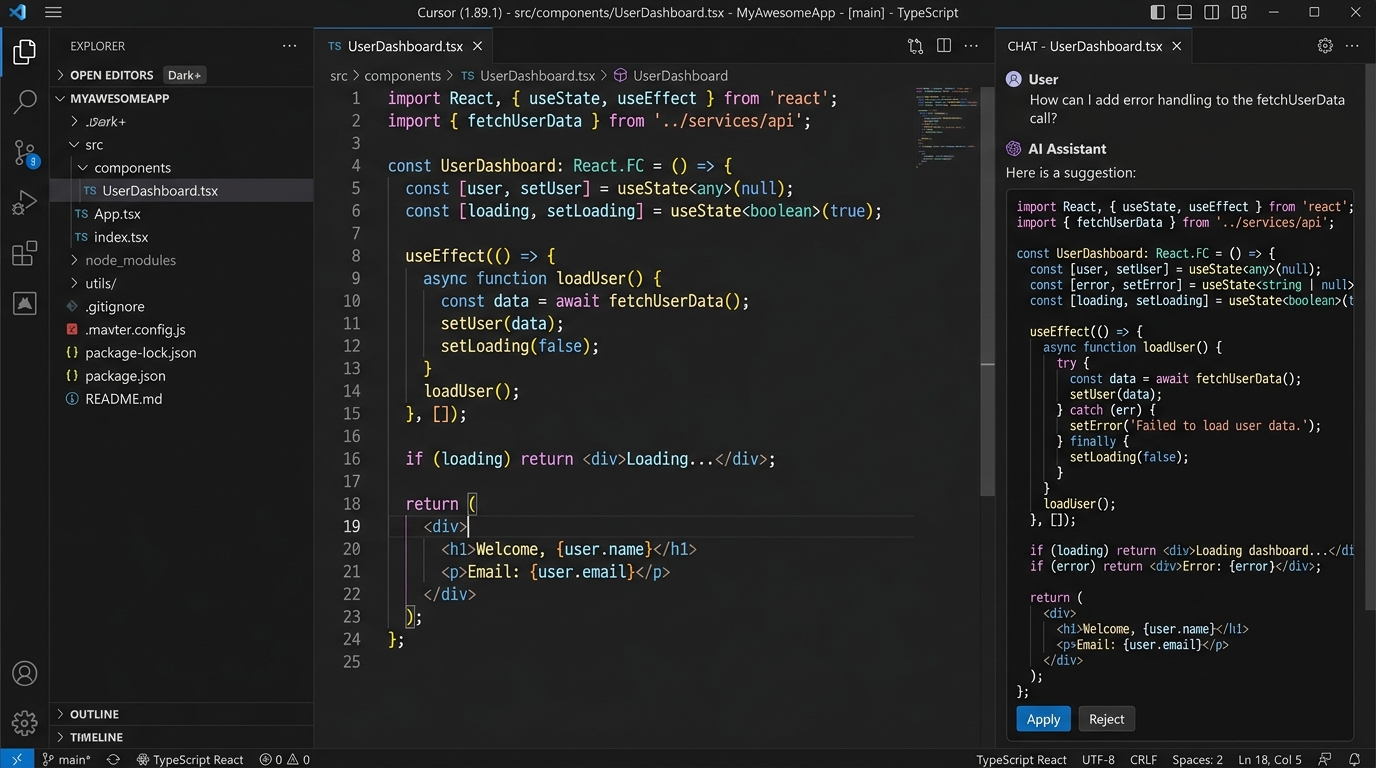Toggle the bottom panel layout button
The width and height of the screenshot is (1376, 768).
[1185, 13]
